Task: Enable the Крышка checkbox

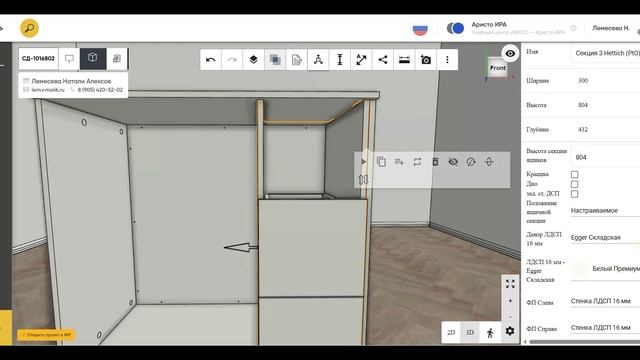Action: tap(574, 175)
